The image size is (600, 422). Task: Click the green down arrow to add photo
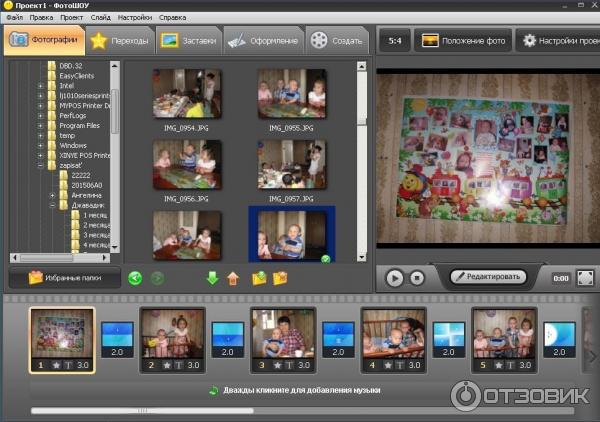(x=212, y=278)
